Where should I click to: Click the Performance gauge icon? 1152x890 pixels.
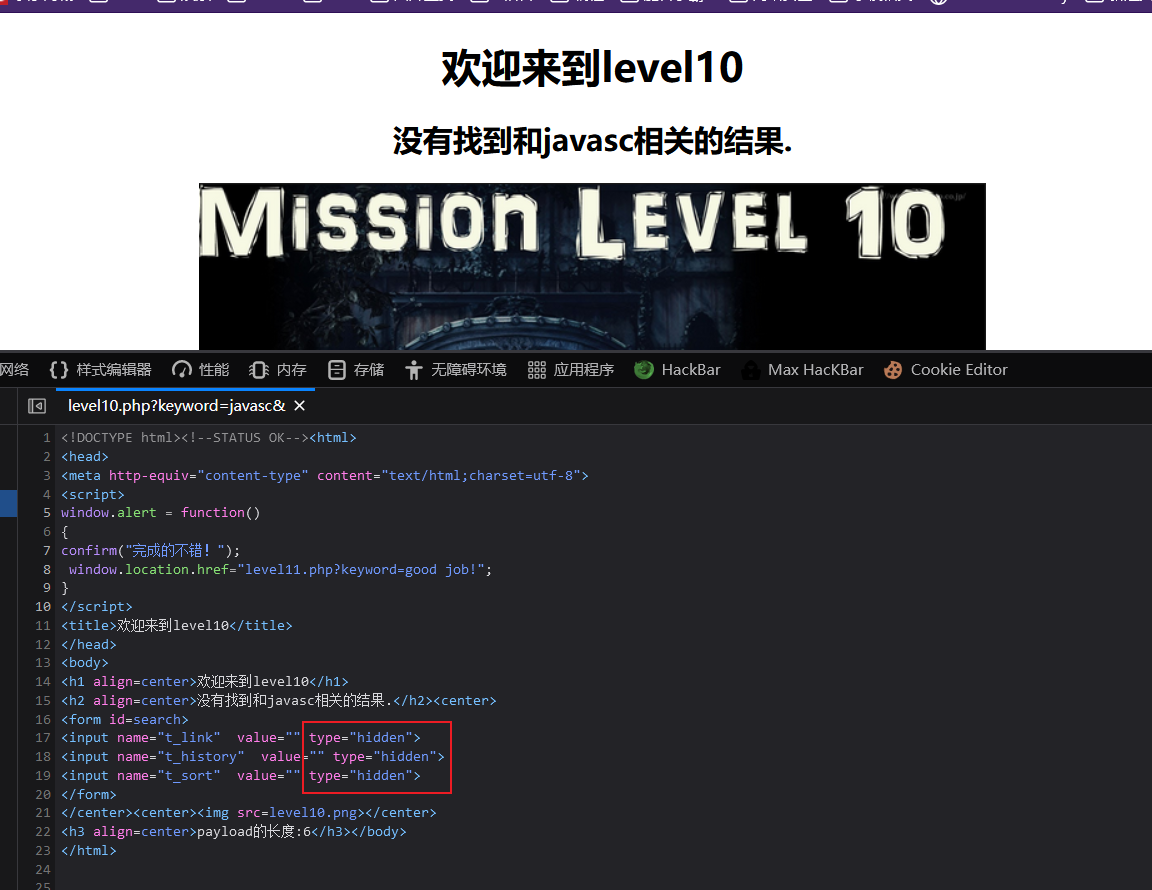tap(181, 370)
